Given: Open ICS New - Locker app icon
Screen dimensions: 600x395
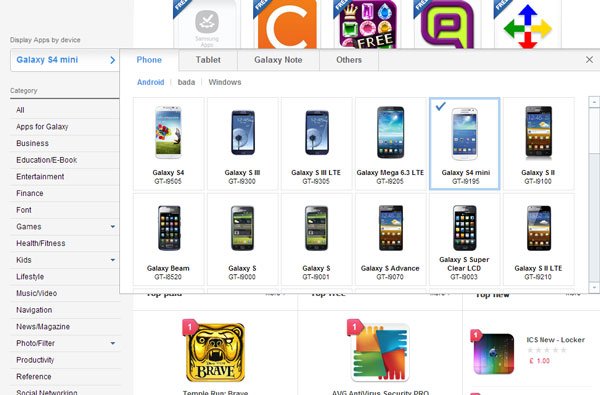Looking at the screenshot, I should tap(494, 354).
